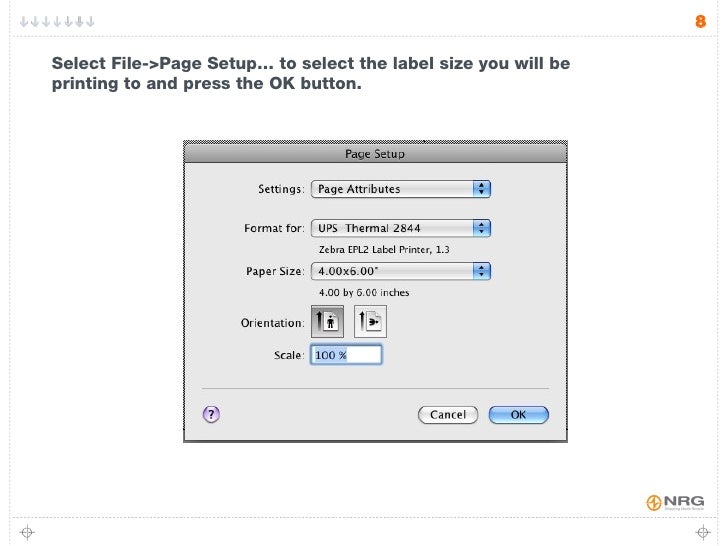Click the blue arrows on Settings popup
The width and height of the screenshot is (728, 546).
coord(481,189)
